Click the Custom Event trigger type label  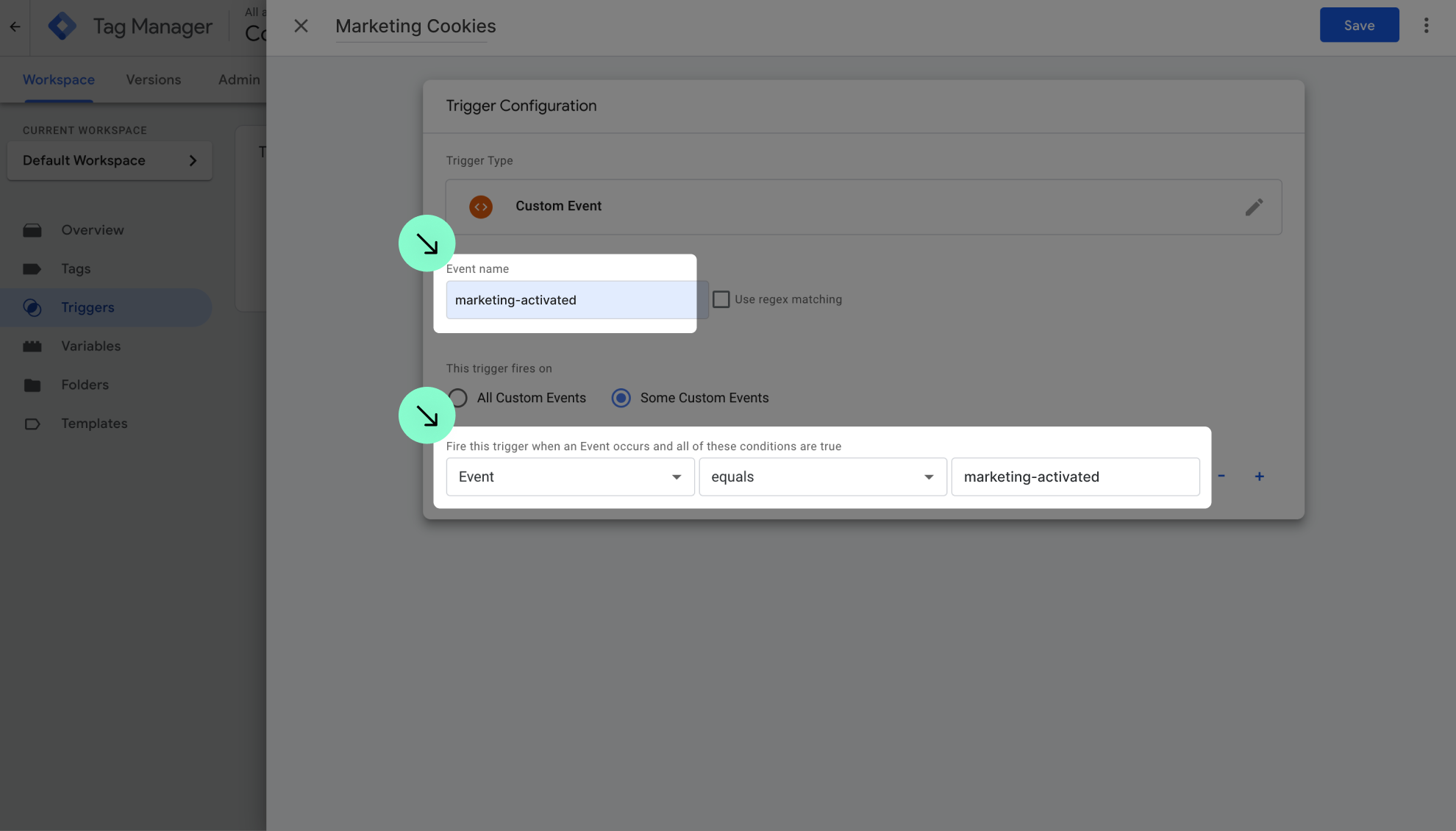(x=558, y=207)
